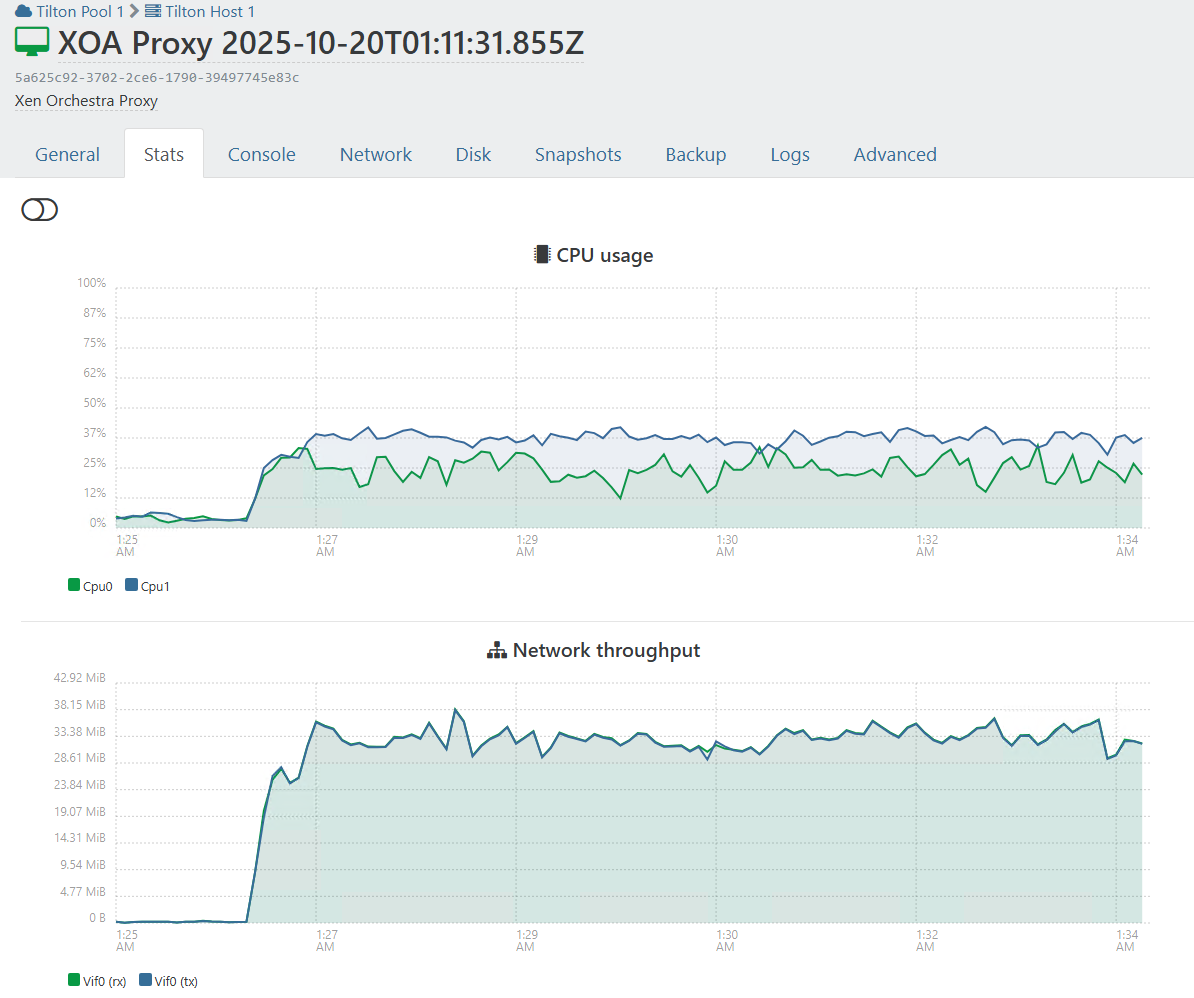Click the green Cpu0 legend swatch
The height and width of the screenshot is (998, 1194).
click(x=74, y=585)
